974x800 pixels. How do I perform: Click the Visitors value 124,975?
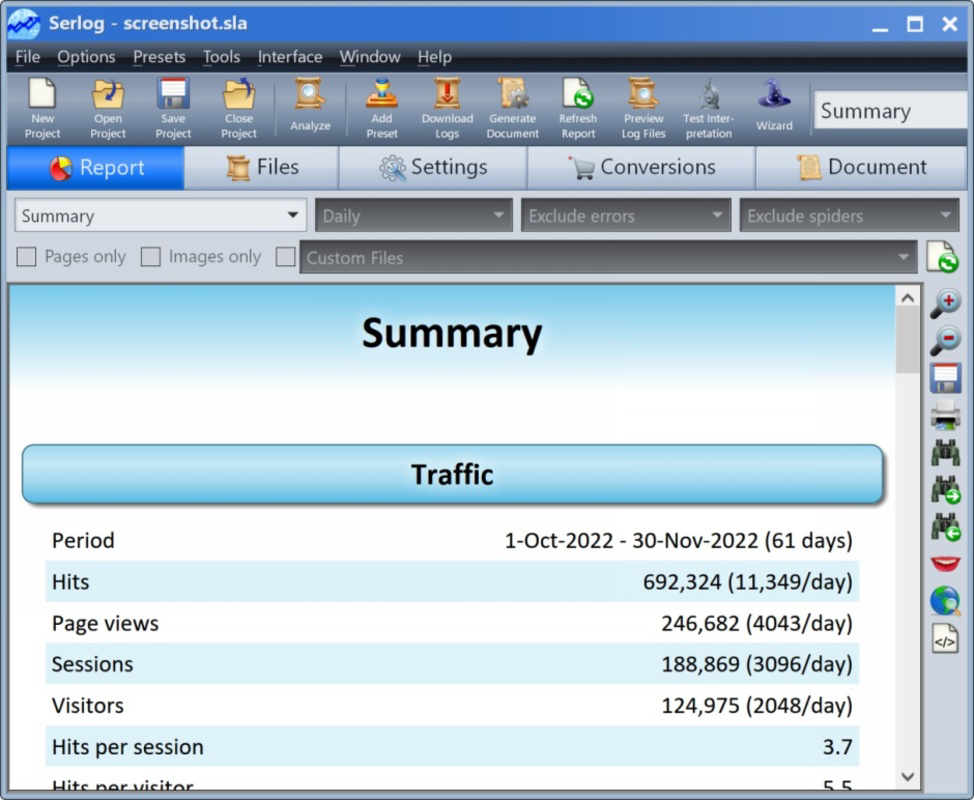click(700, 706)
